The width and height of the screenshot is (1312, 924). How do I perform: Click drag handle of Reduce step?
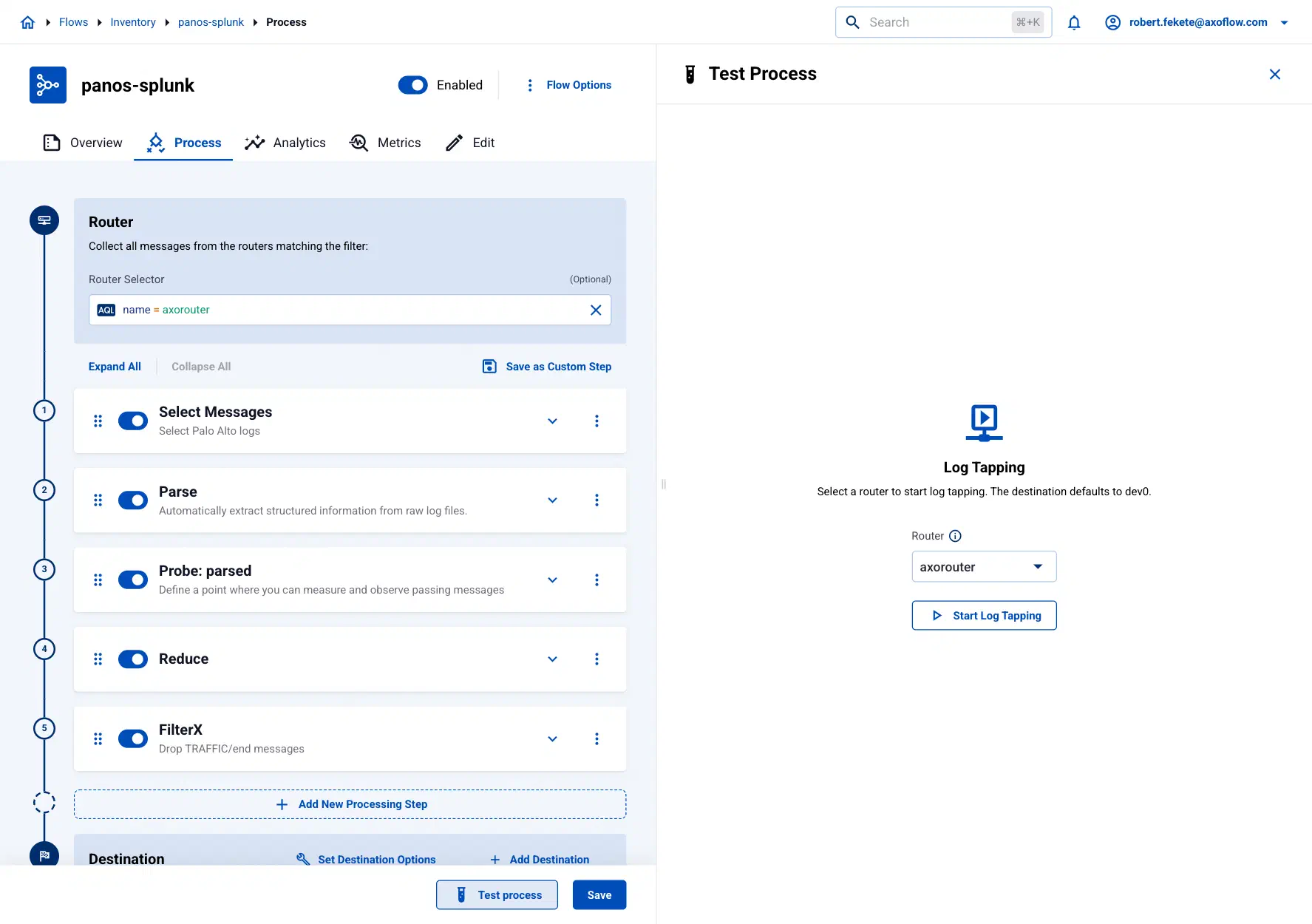pos(98,659)
